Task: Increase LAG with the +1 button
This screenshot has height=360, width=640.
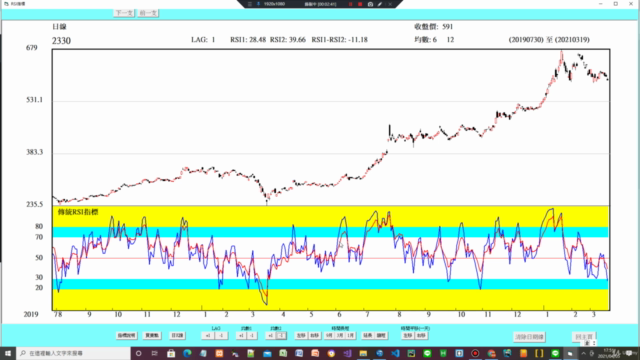Action: (209, 336)
